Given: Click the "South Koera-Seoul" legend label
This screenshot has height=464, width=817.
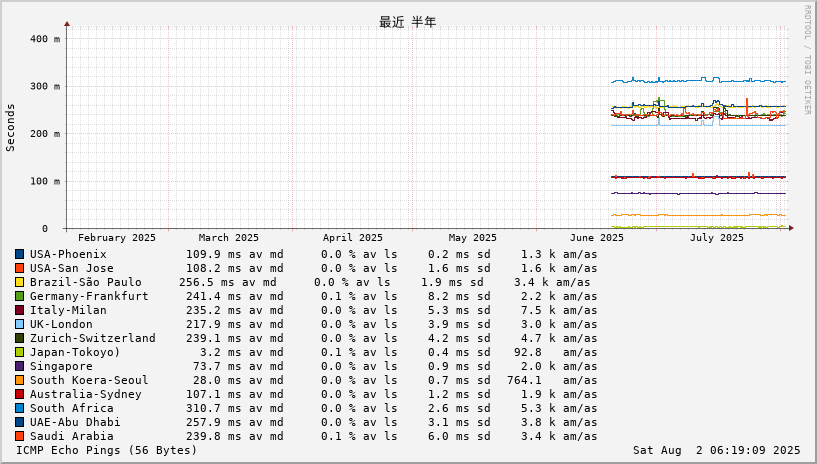Looking at the screenshot, I should [89, 381].
